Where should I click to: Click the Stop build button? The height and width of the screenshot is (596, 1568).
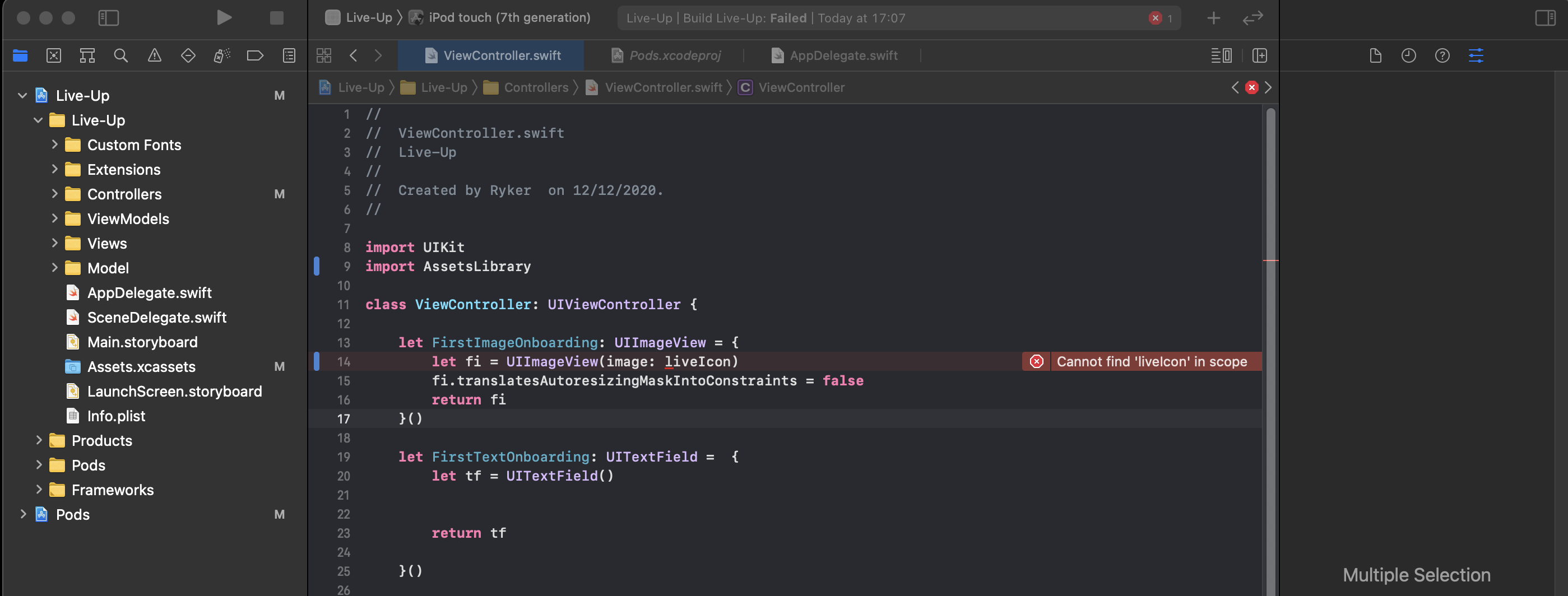click(276, 17)
